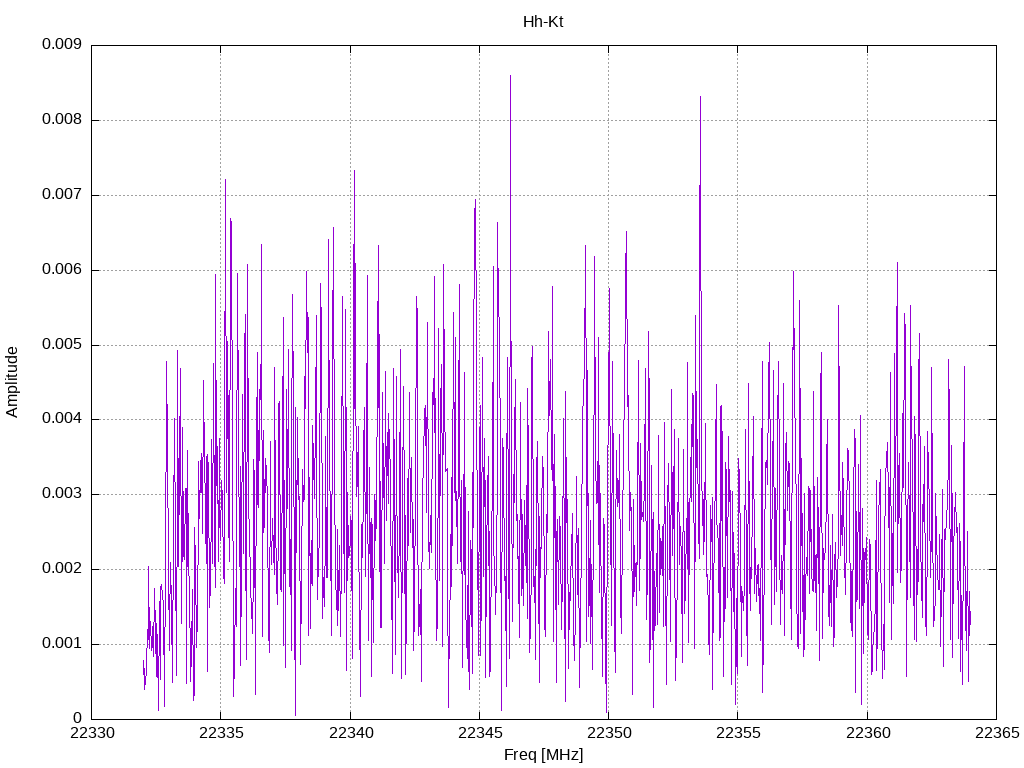Click the y-axis tick label 0.005
The height and width of the screenshot is (768, 1024).
point(62,345)
